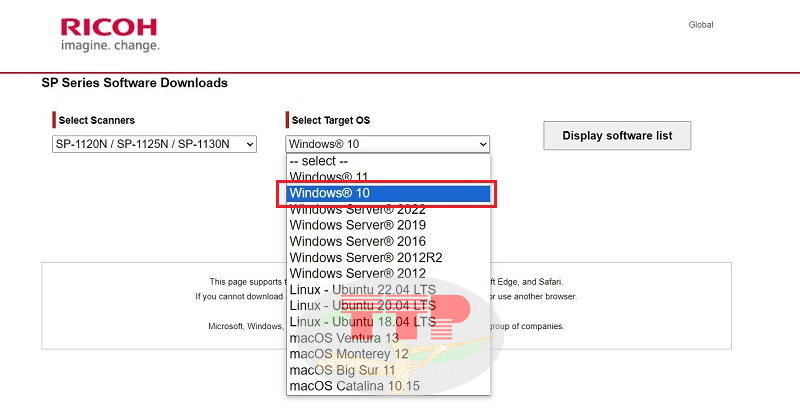Choose macOS Monterey 12 option
800x418 pixels.
pyautogui.click(x=388, y=354)
